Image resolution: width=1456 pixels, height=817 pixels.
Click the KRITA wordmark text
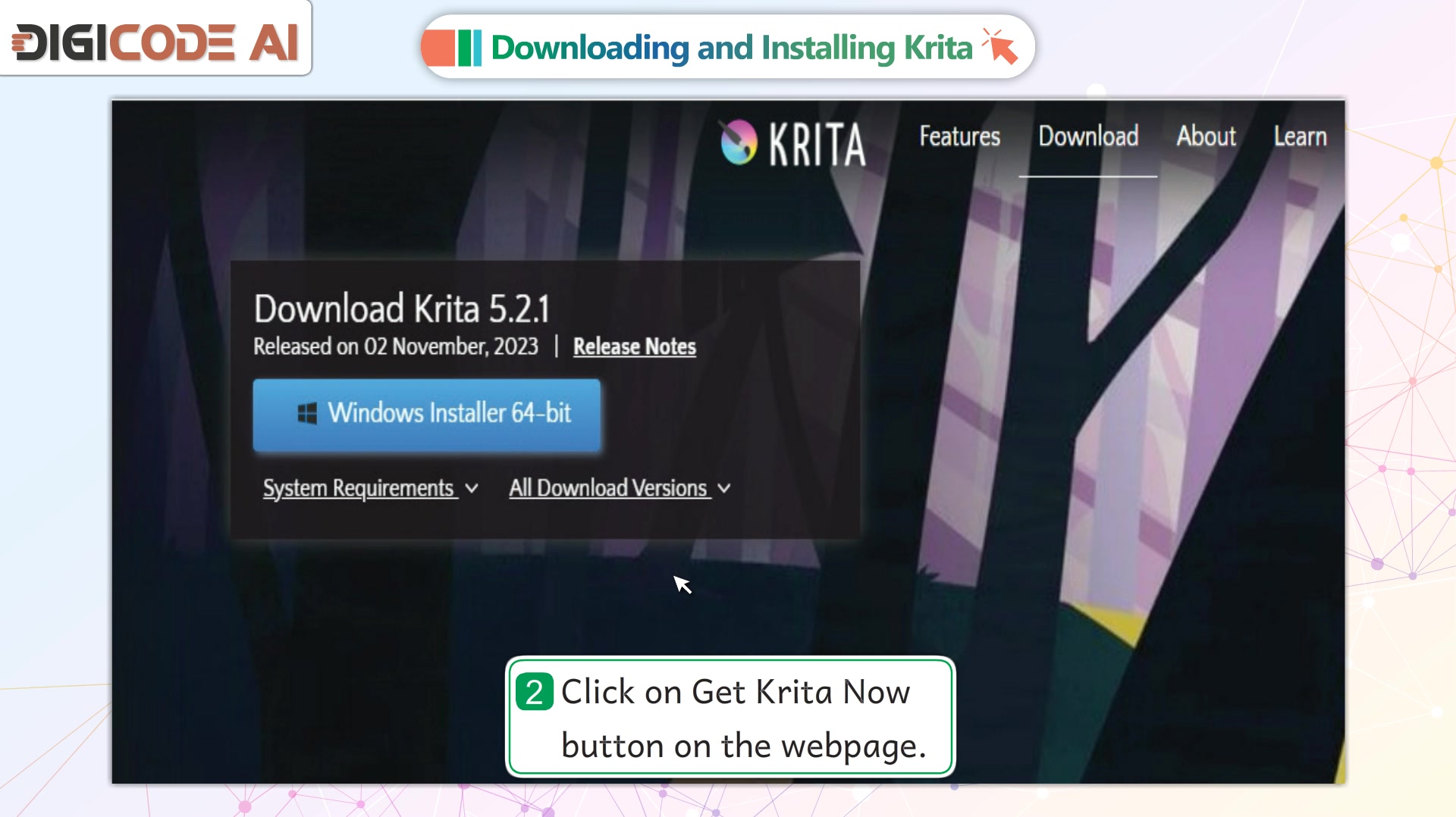tap(817, 144)
